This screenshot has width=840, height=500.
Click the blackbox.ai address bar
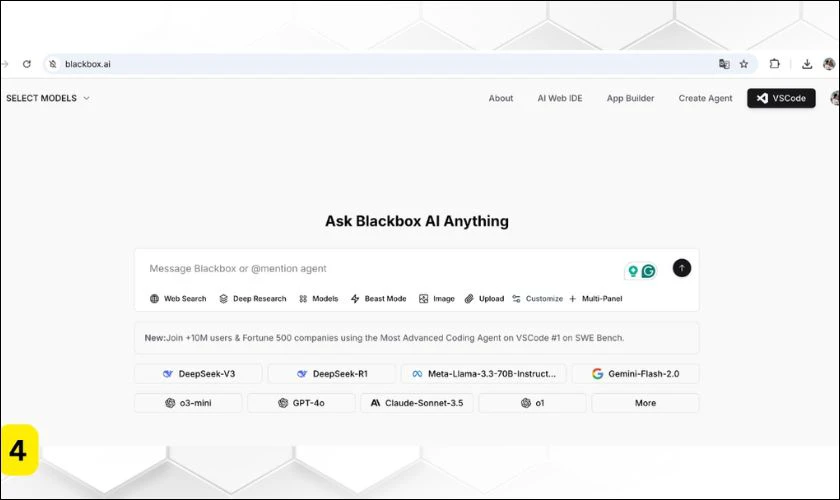(x=400, y=64)
